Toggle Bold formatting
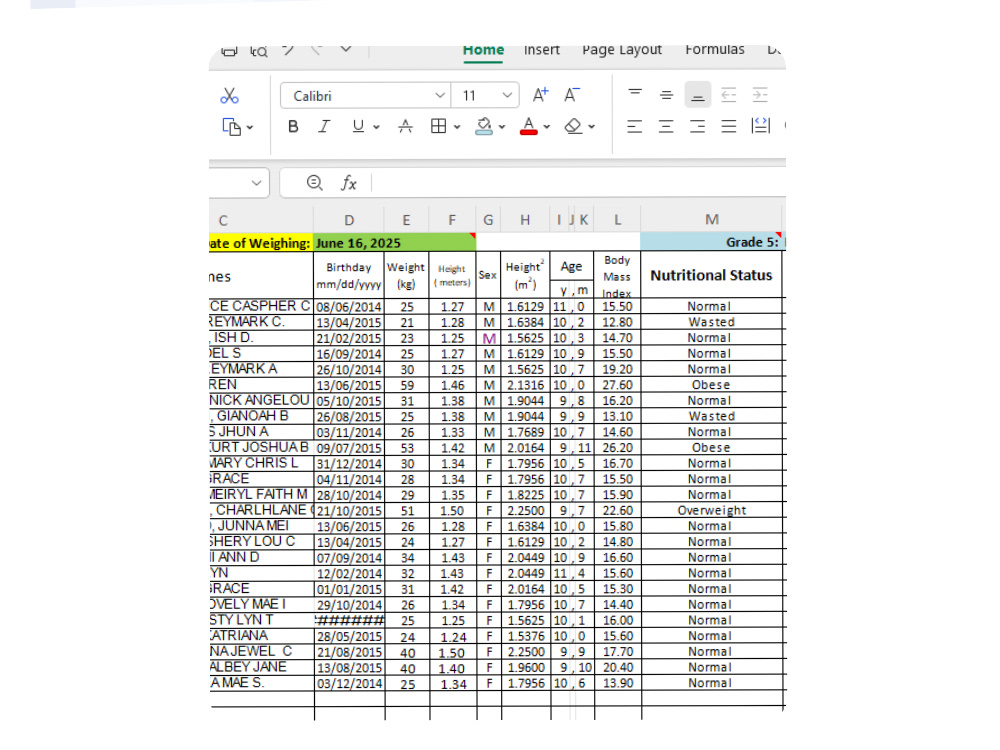 pos(293,126)
